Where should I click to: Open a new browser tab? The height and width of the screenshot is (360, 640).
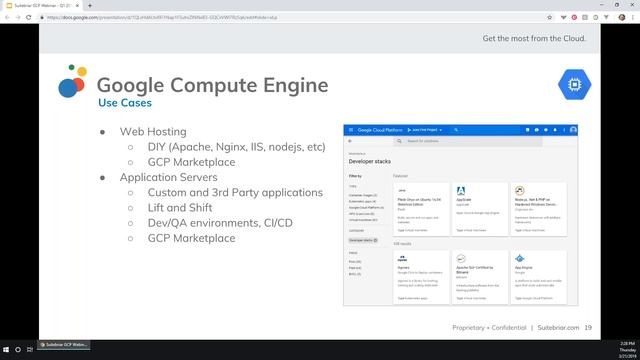[x=90, y=6]
